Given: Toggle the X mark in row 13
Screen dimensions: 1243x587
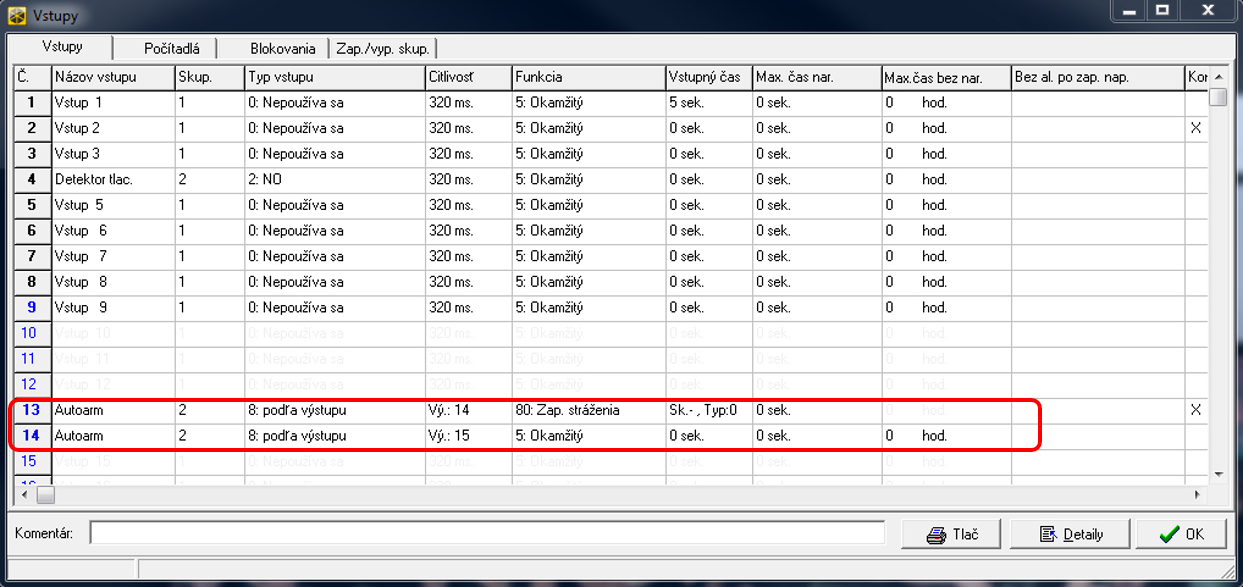Looking at the screenshot, I should pos(1194,410).
